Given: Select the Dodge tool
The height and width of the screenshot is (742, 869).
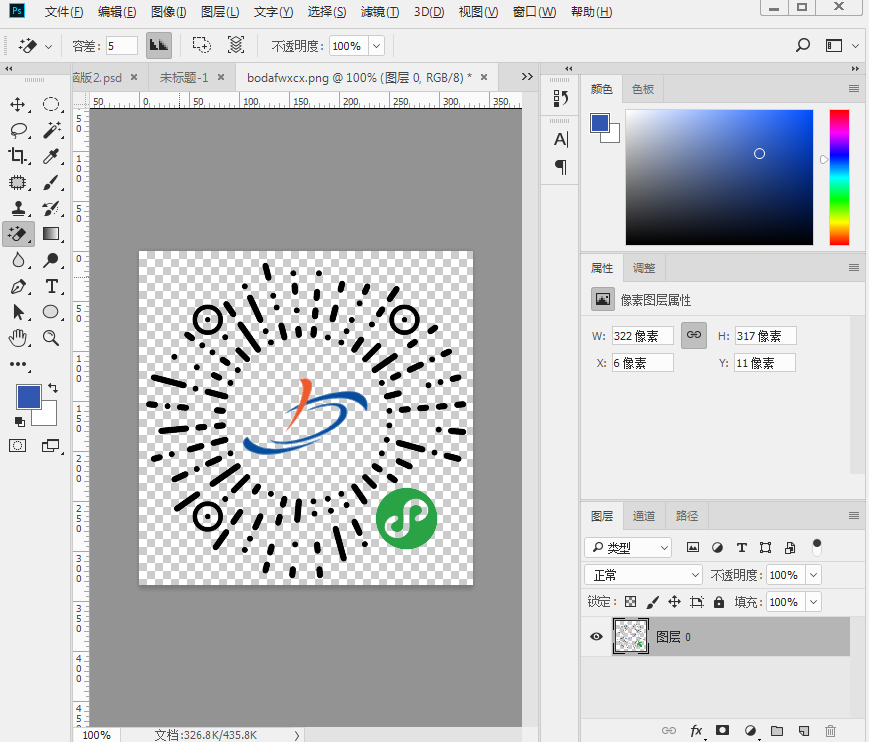Looking at the screenshot, I should [x=51, y=260].
